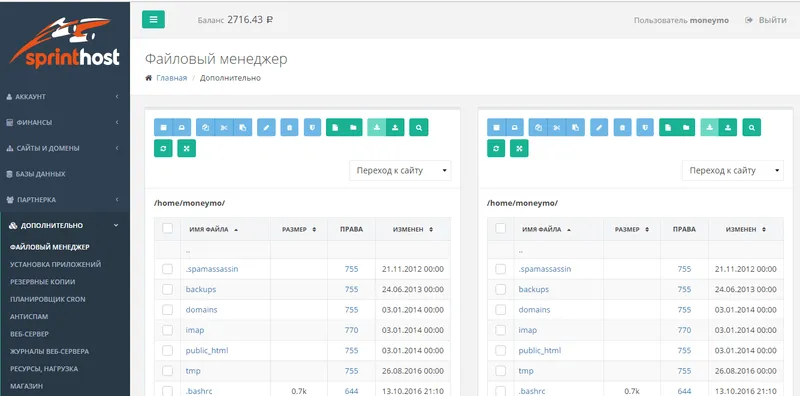Check backups row in left panel
This screenshot has height=396, width=800.
pos(167,289)
